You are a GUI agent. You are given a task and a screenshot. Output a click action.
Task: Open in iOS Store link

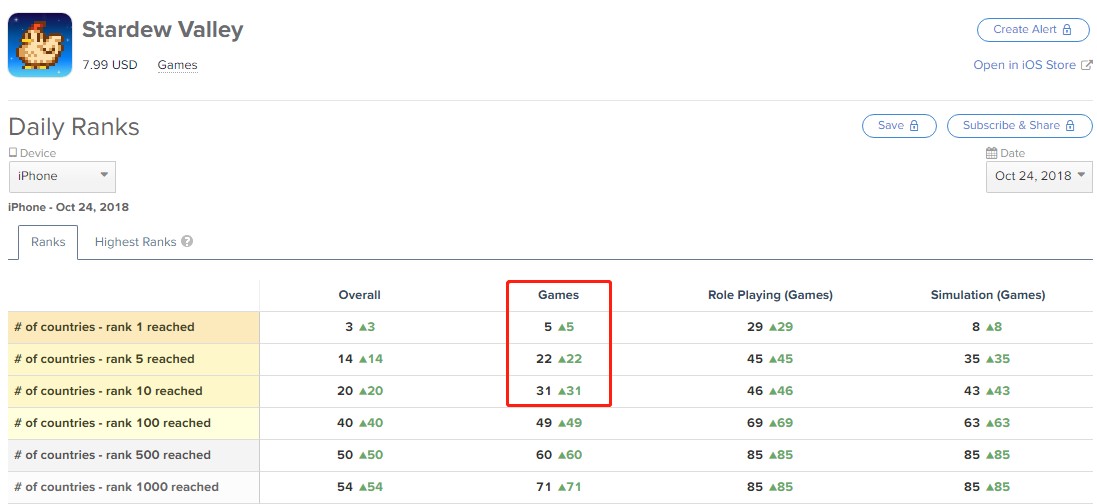tap(1024, 65)
